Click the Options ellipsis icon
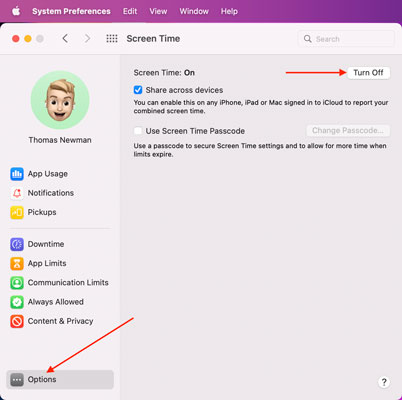 tap(17, 380)
